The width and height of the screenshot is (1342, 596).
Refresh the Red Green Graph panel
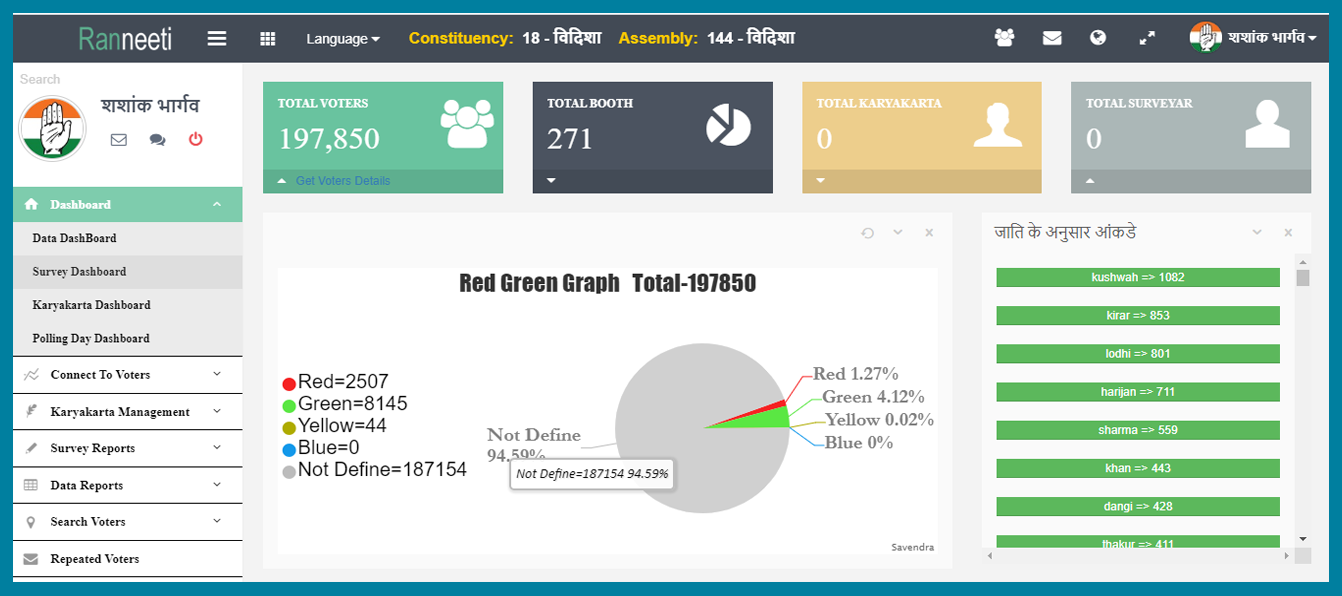pos(868,233)
